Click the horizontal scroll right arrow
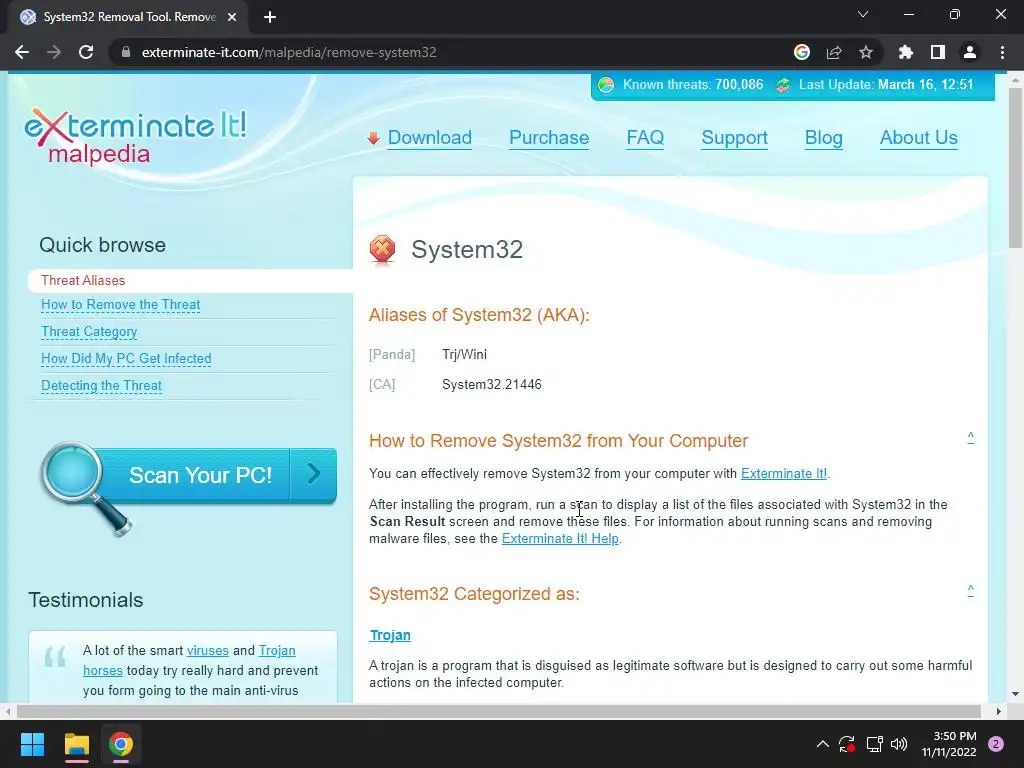The height and width of the screenshot is (768, 1024). point(999,711)
